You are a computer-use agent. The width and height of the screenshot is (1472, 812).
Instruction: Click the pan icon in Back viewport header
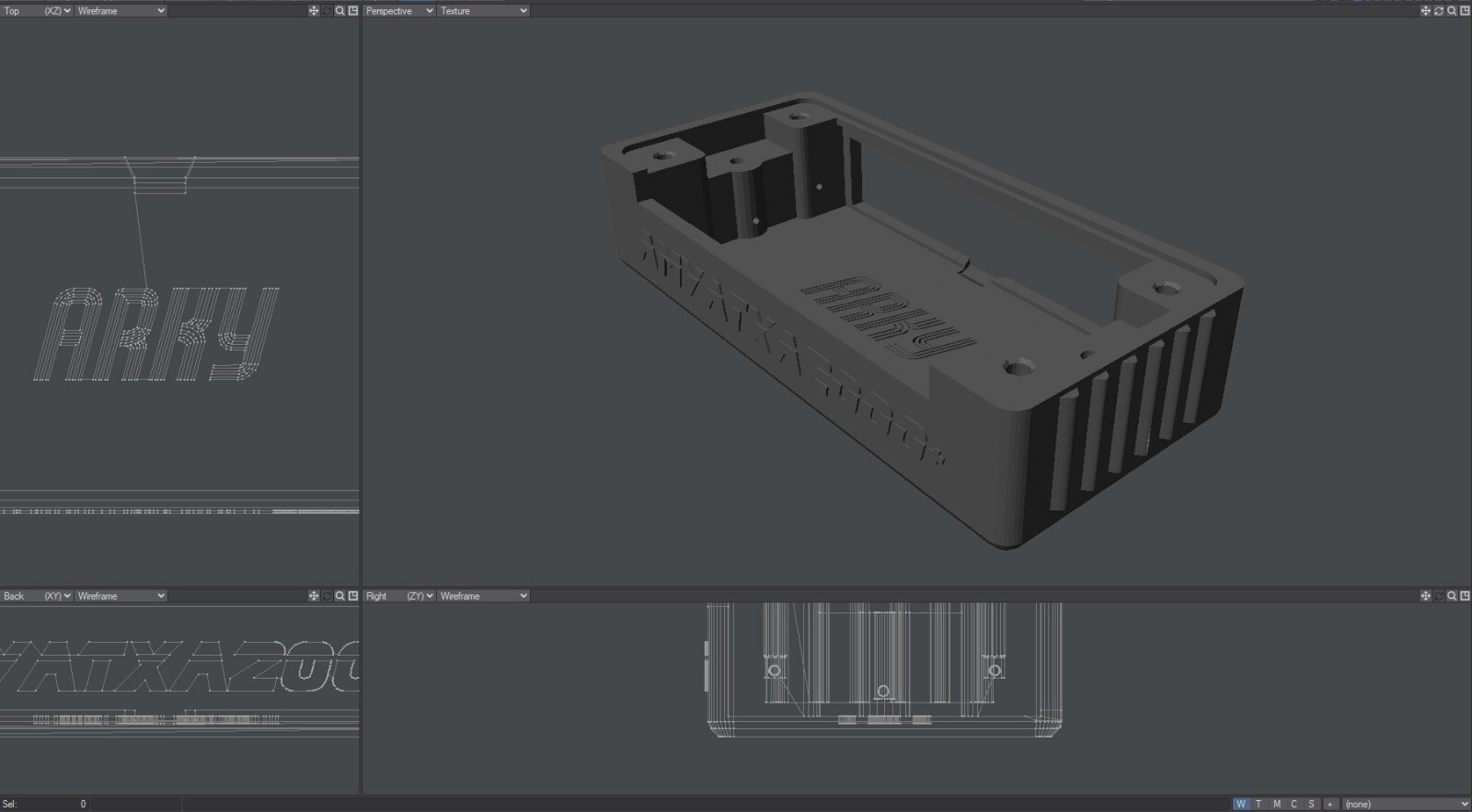click(x=314, y=596)
